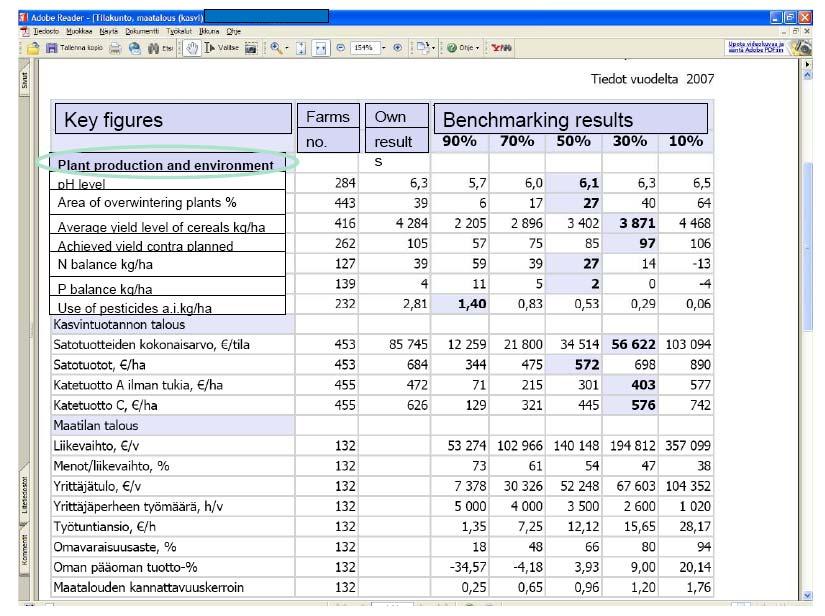Select the Snapshot camera tool
Viewport: 825px width, 616px height.
(251, 48)
